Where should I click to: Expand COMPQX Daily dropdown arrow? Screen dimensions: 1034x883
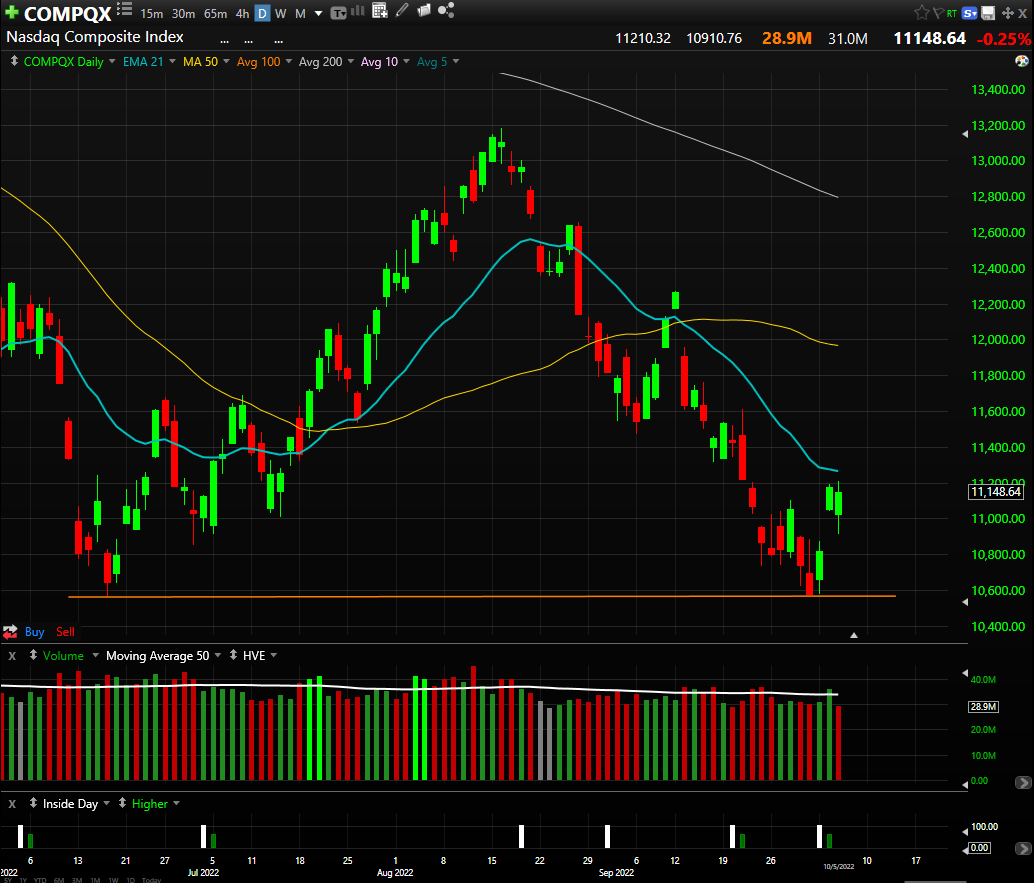[x=111, y=61]
